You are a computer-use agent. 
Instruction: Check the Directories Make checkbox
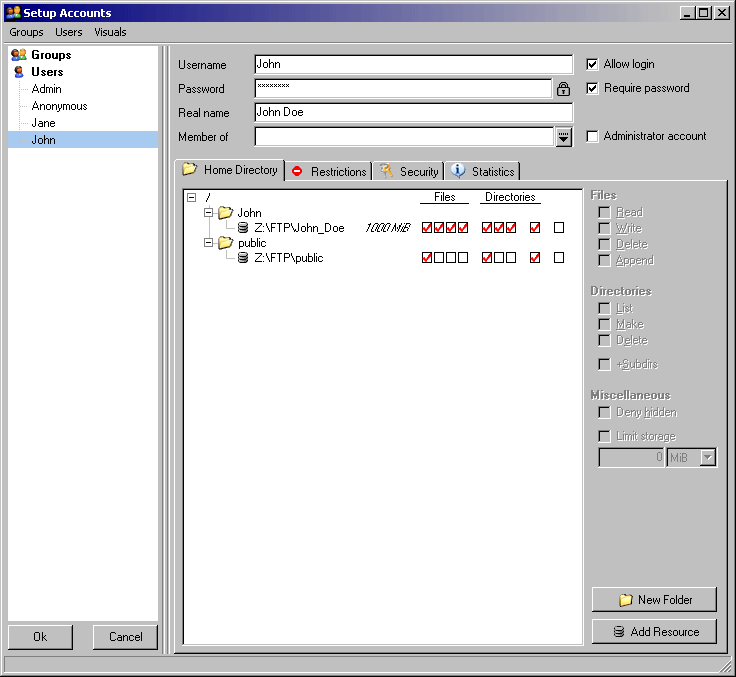pos(605,324)
